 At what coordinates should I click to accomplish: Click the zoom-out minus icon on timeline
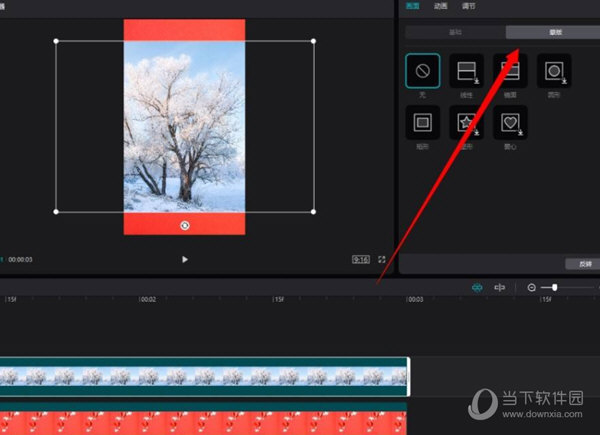point(531,287)
